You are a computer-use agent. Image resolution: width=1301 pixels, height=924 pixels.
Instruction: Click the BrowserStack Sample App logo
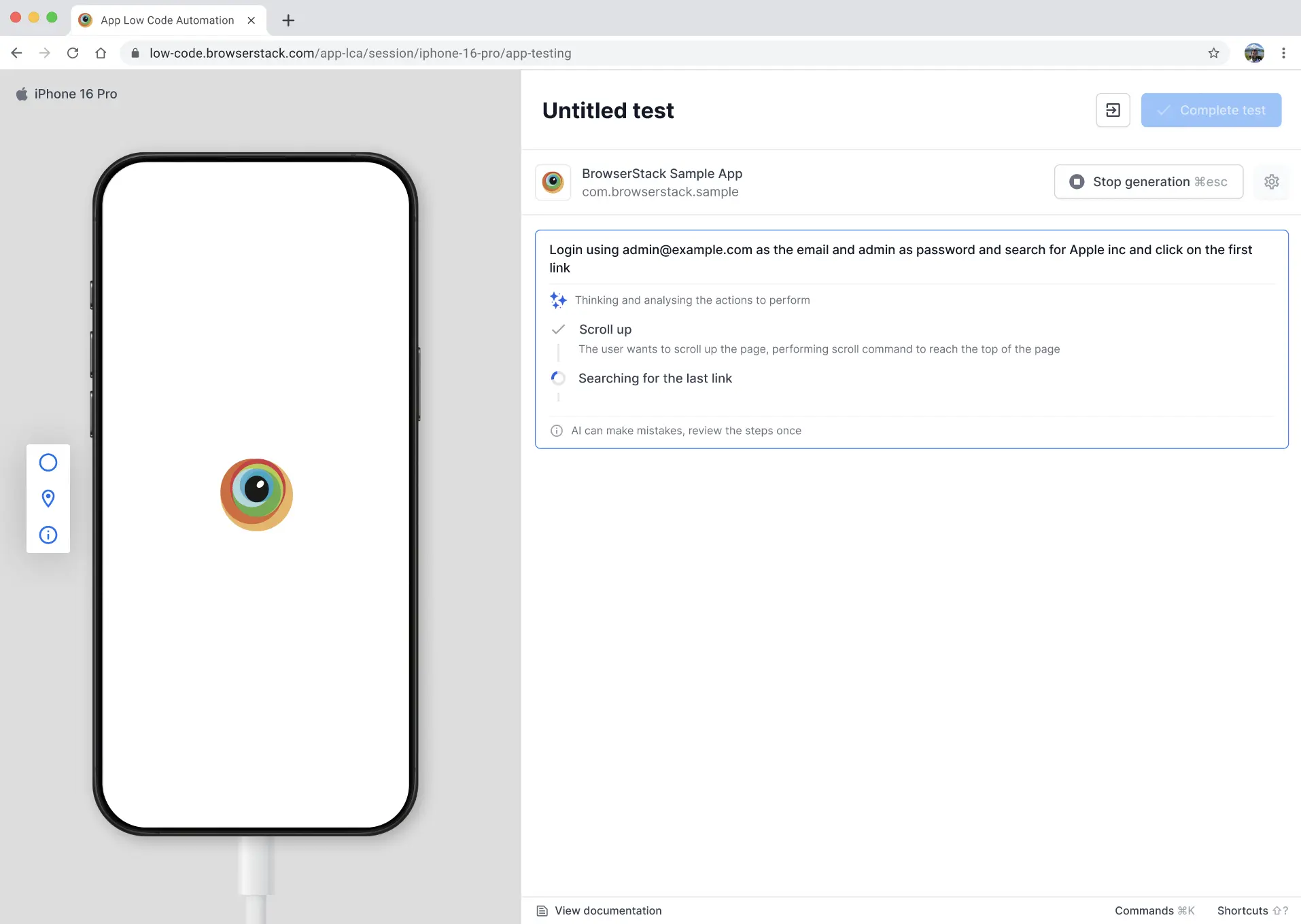point(553,182)
